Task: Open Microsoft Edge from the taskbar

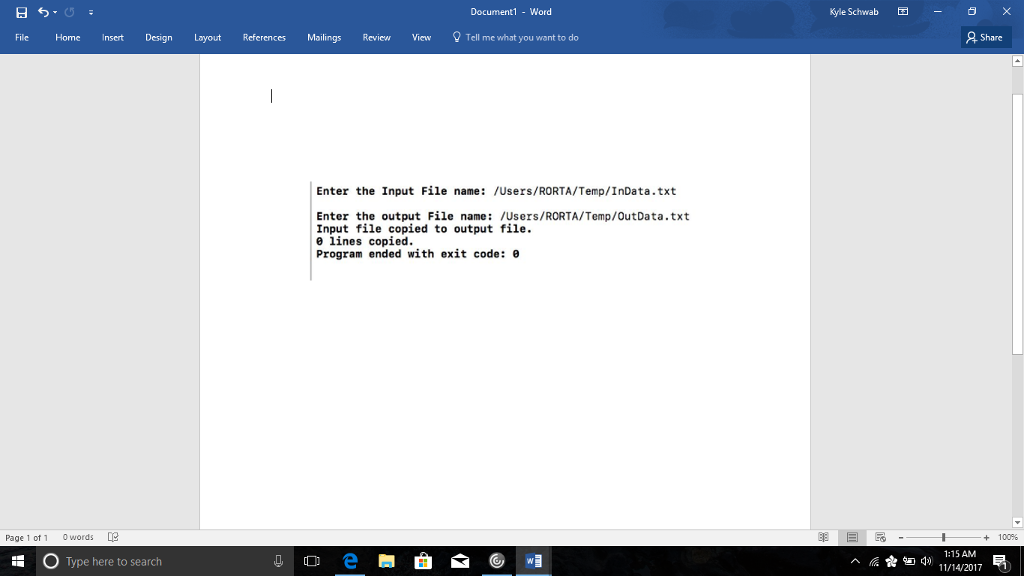Action: click(x=350, y=561)
